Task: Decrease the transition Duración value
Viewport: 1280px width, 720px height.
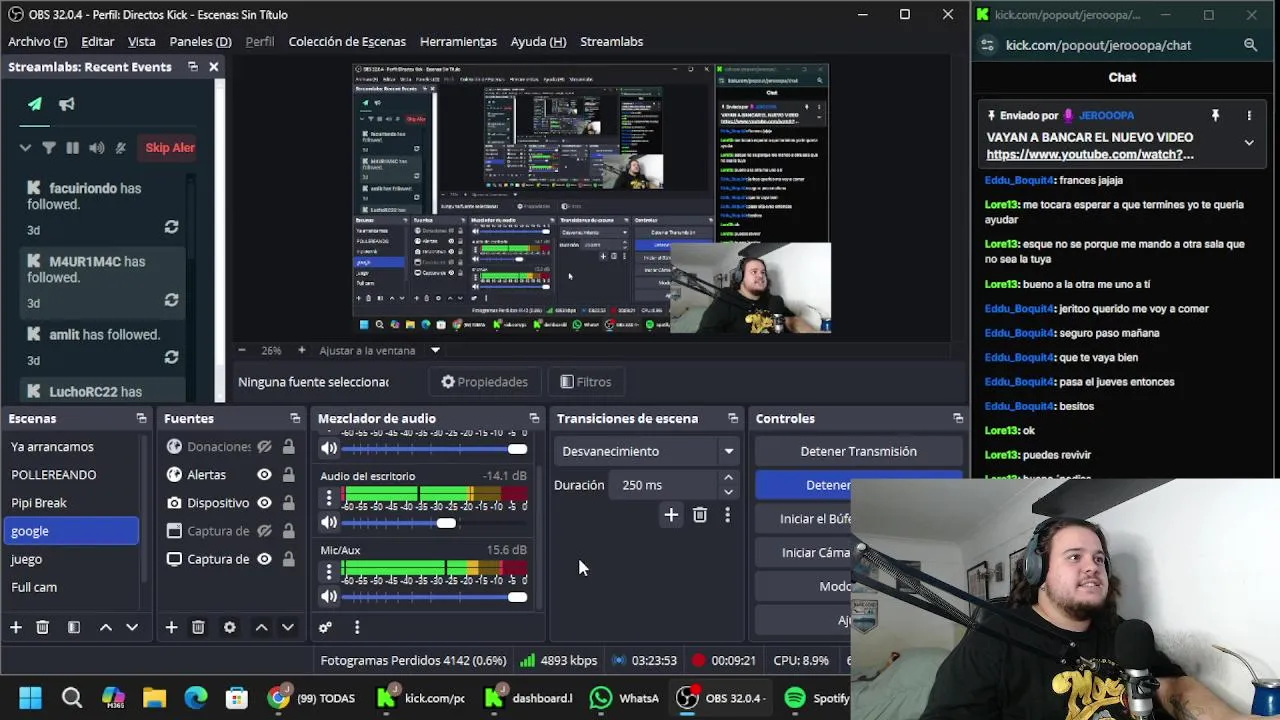Action: coord(728,491)
